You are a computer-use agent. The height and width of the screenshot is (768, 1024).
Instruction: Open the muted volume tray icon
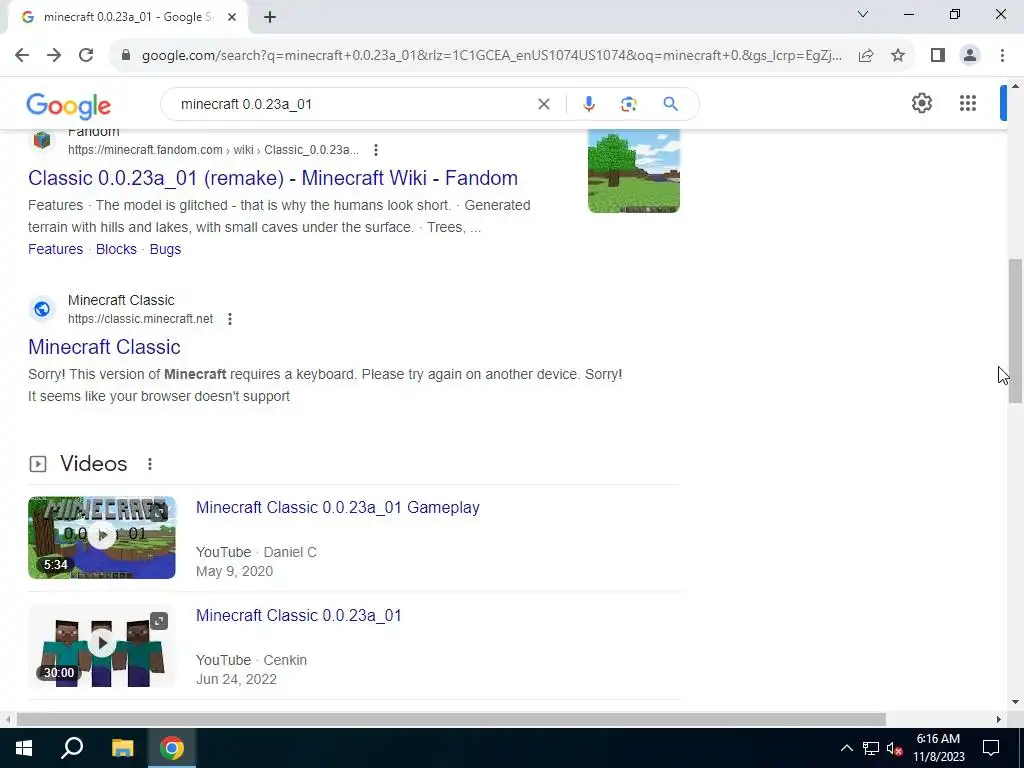coord(894,748)
